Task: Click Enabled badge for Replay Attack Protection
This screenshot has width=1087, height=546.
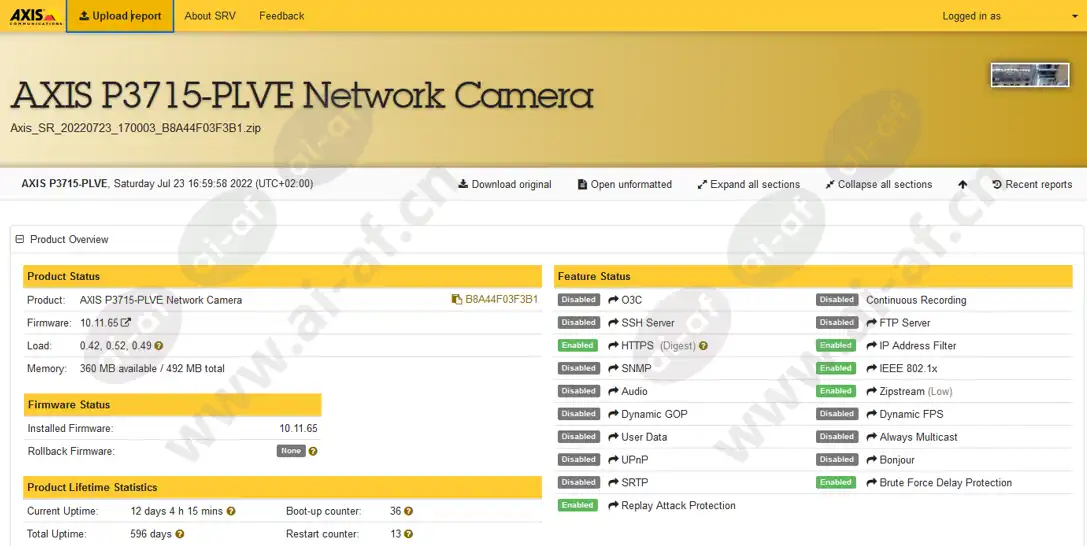Action: pyautogui.click(x=577, y=506)
